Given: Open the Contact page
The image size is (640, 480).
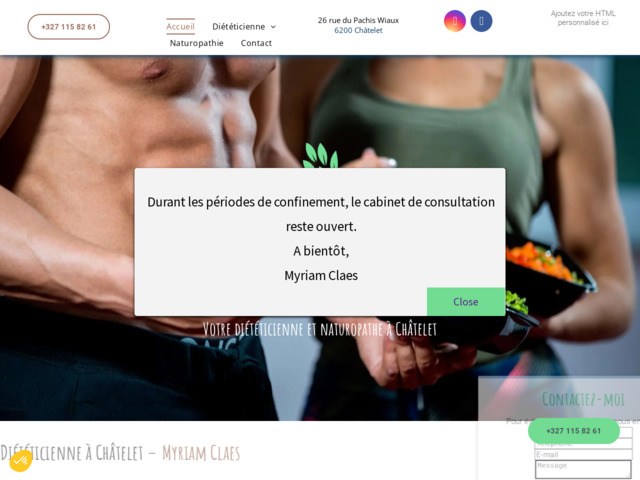Looking at the screenshot, I should coord(256,43).
